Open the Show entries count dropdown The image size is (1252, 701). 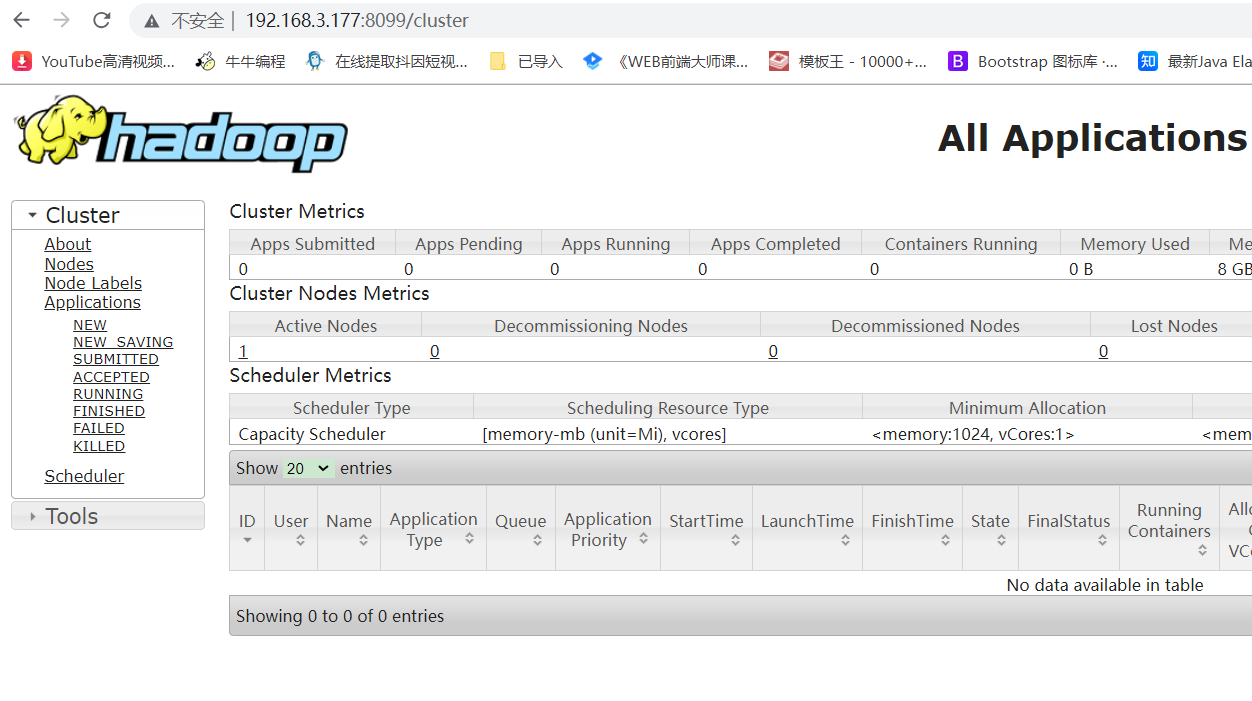(308, 468)
